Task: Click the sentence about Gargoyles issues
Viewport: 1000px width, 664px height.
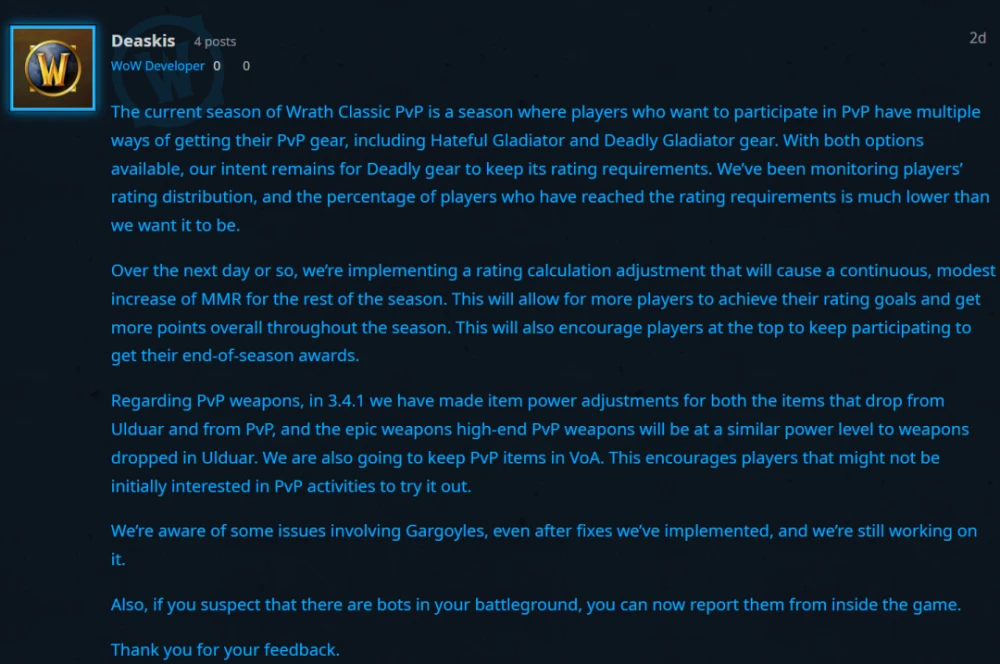Action: coord(544,545)
